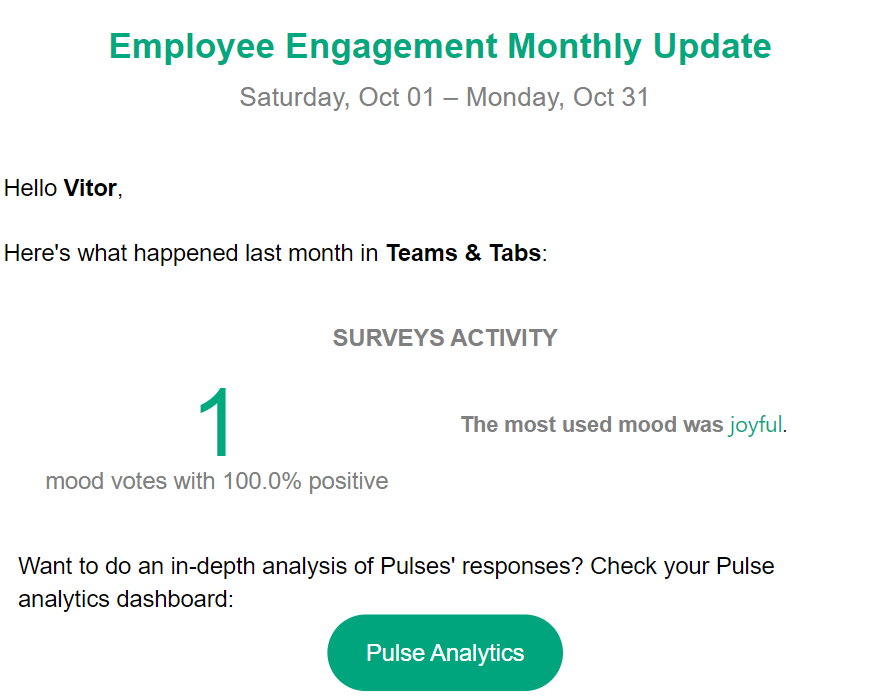This screenshot has width=889, height=699.
Task: Select the date range Saturday, Oct 01 – Monday, Oct 31
Action: pyautogui.click(x=444, y=97)
